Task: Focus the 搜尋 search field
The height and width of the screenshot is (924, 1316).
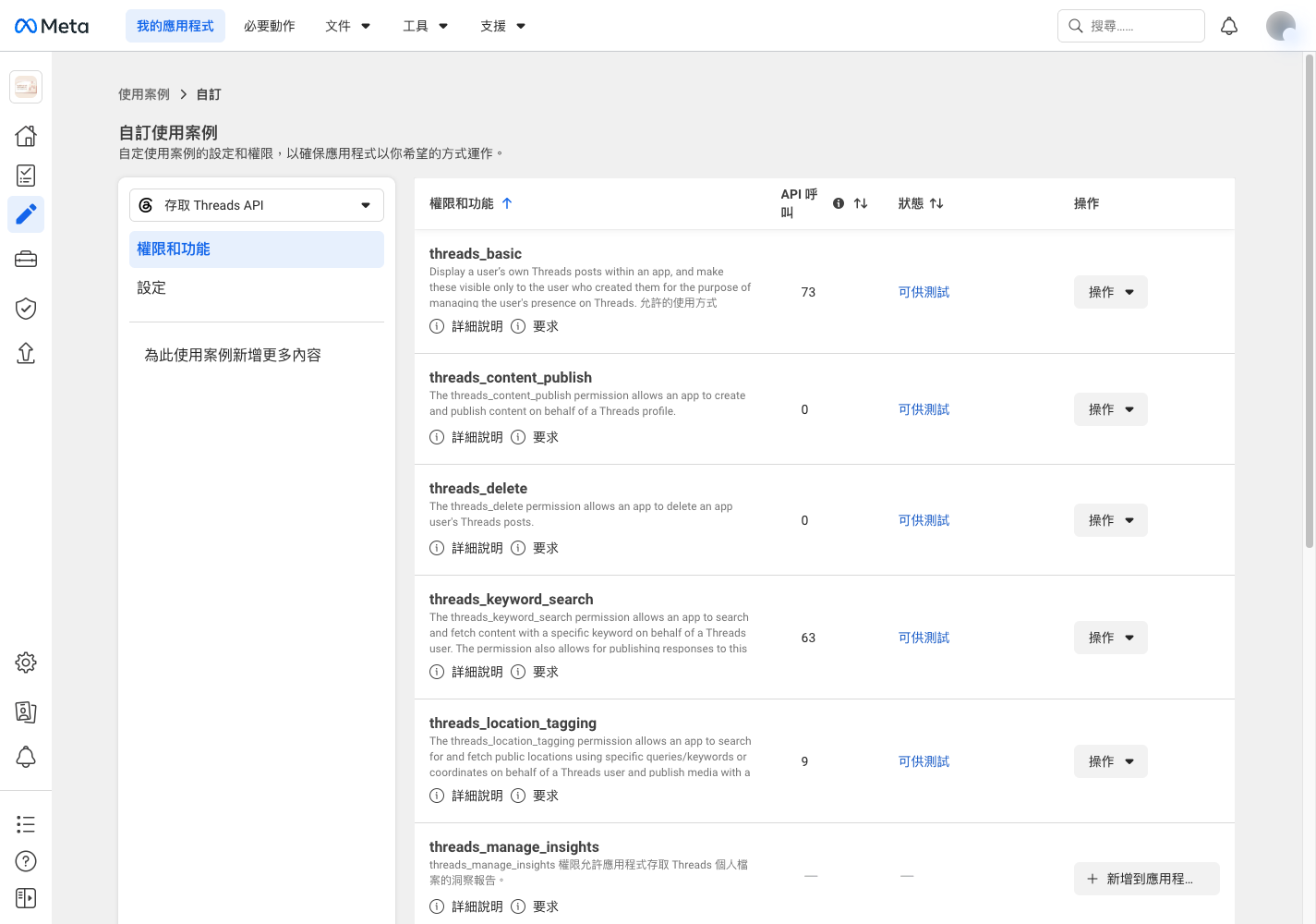Action: pos(1131,26)
